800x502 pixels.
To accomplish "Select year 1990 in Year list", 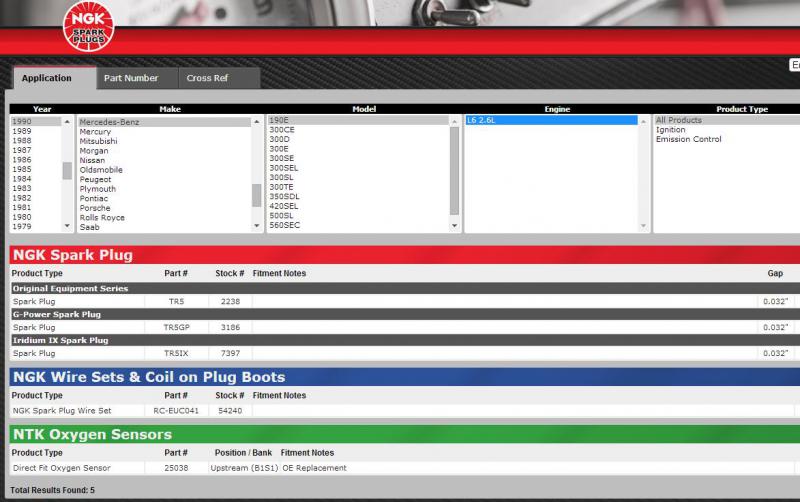I will click(x=36, y=121).
